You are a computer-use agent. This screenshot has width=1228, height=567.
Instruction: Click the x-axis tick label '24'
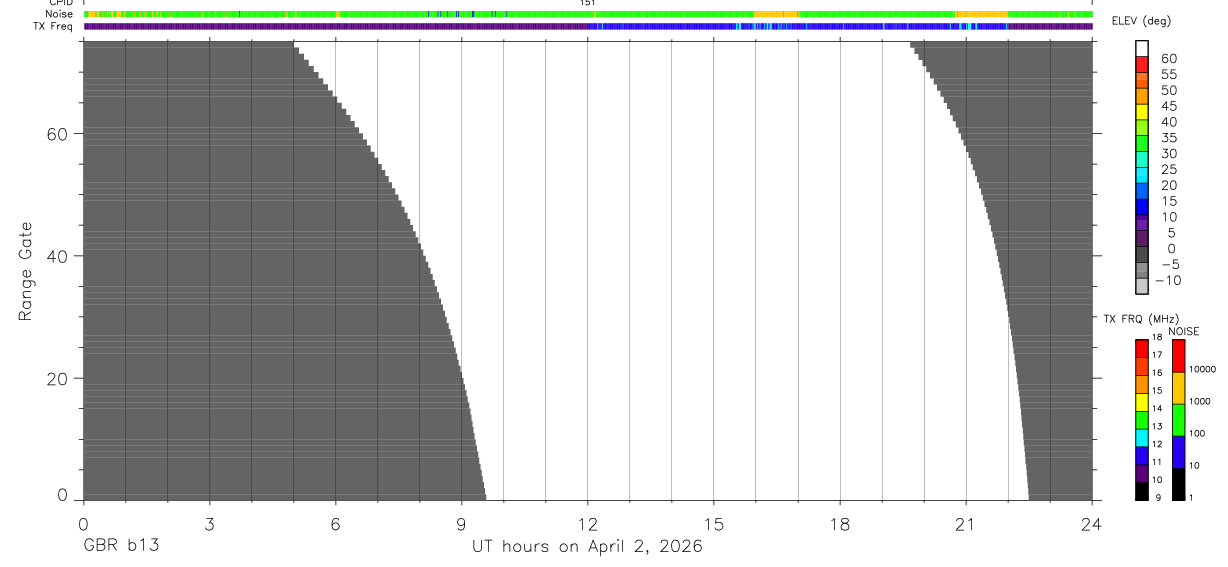coord(1091,524)
